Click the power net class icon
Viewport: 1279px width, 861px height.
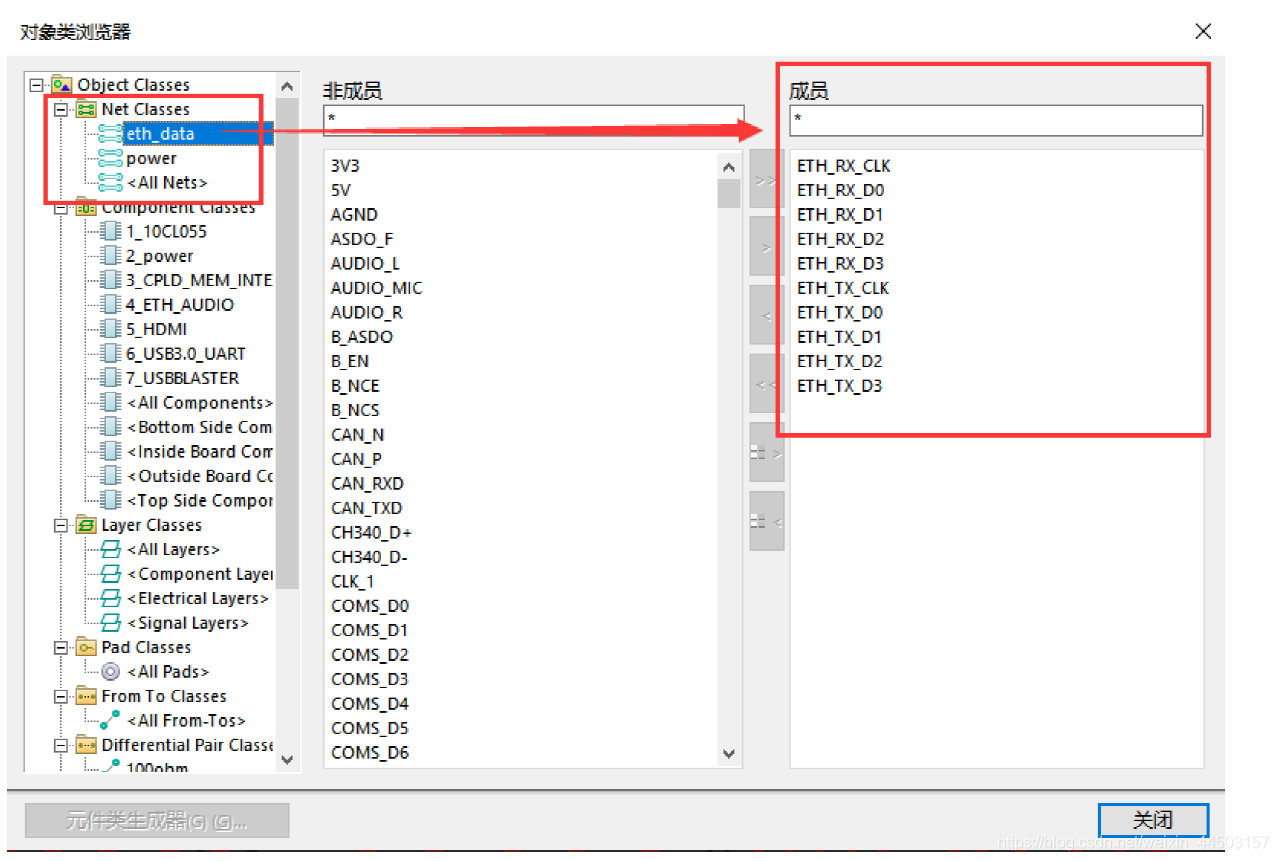pos(111,158)
